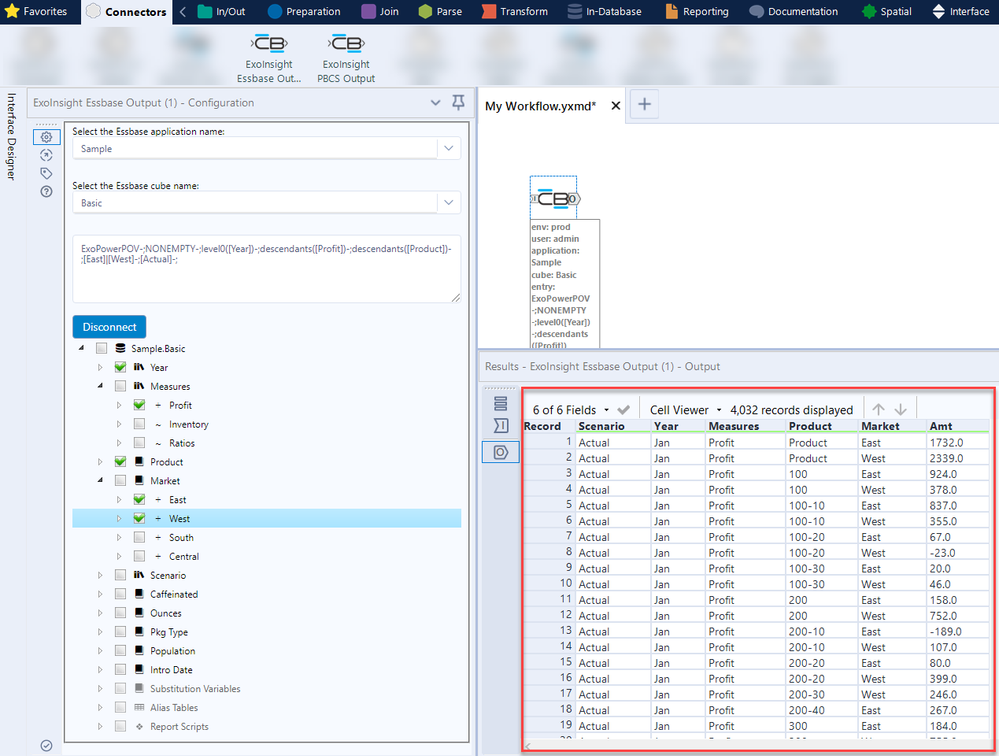Check the Measures dimension checkbox
999x756 pixels.
[120, 386]
